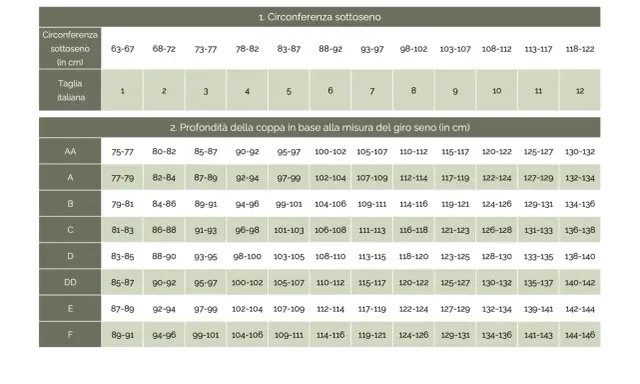Click the 63-67 underbust measurement

click(x=122, y=49)
